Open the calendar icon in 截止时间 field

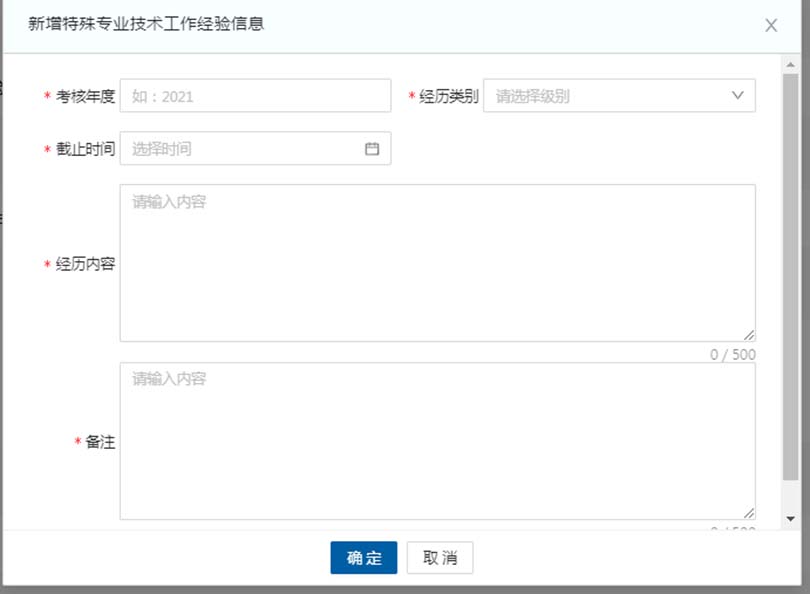(x=371, y=148)
